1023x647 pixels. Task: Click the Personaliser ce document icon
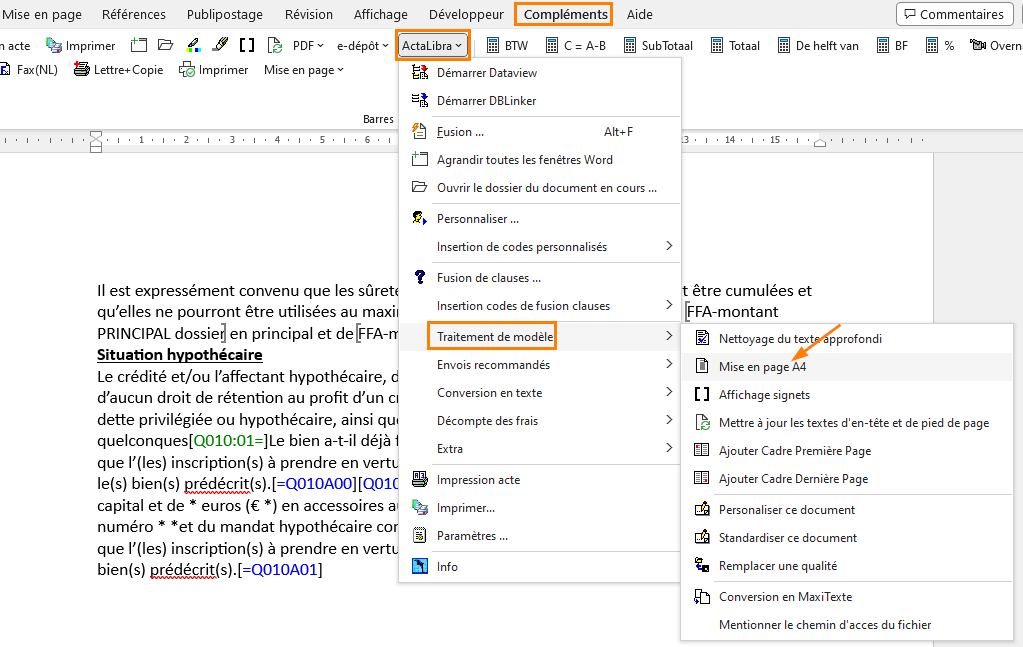point(702,509)
